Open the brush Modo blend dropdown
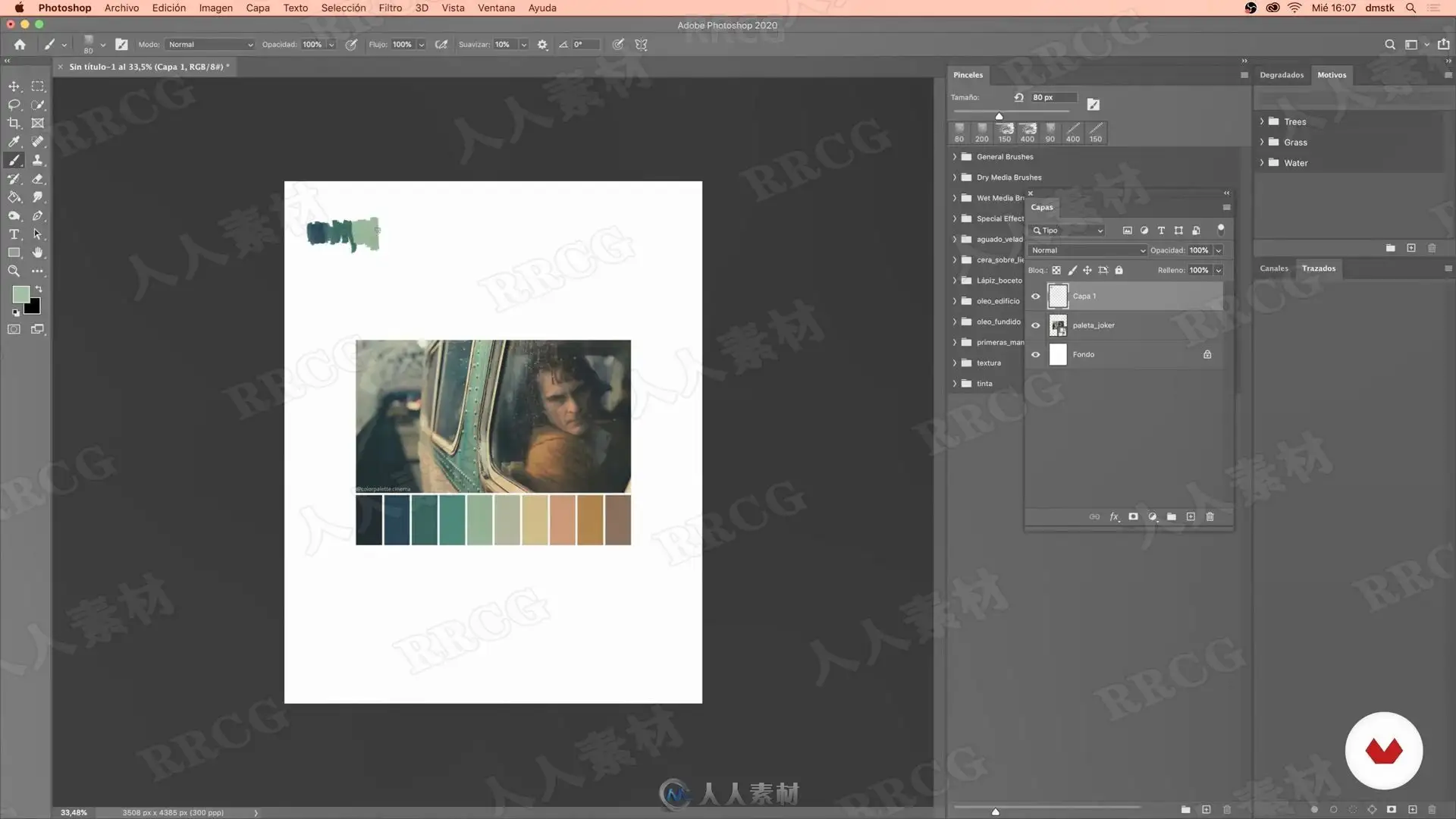Screen dimensions: 1456x819 pyautogui.click(x=210, y=45)
